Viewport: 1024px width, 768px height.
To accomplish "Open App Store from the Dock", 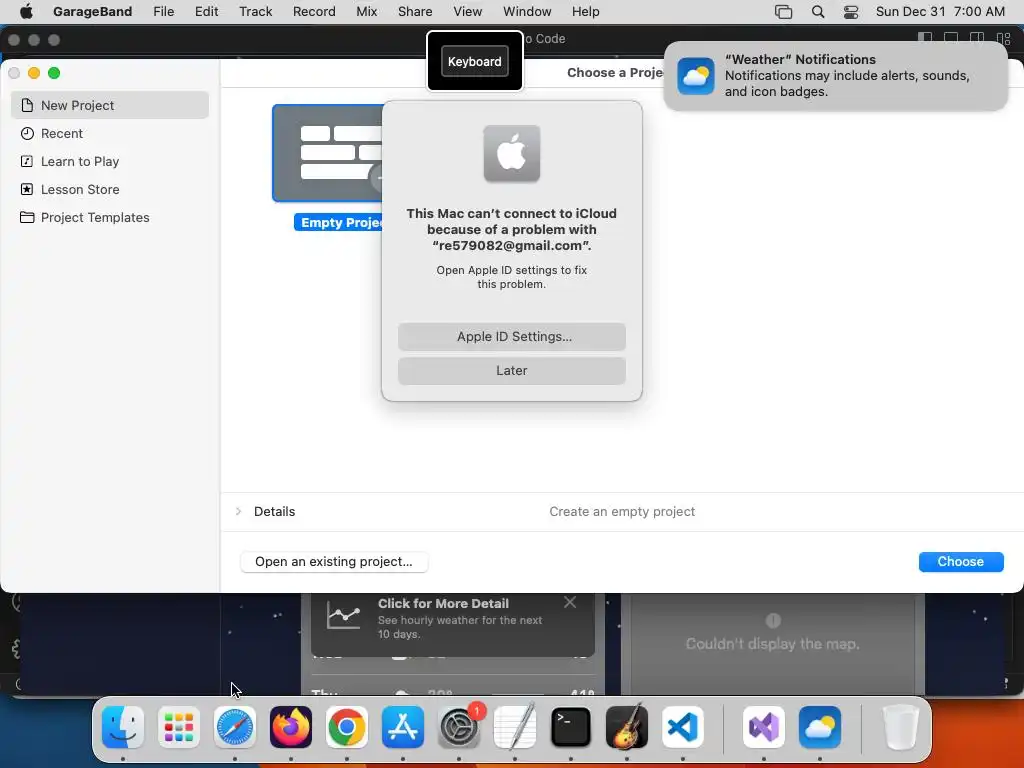I will (x=403, y=727).
